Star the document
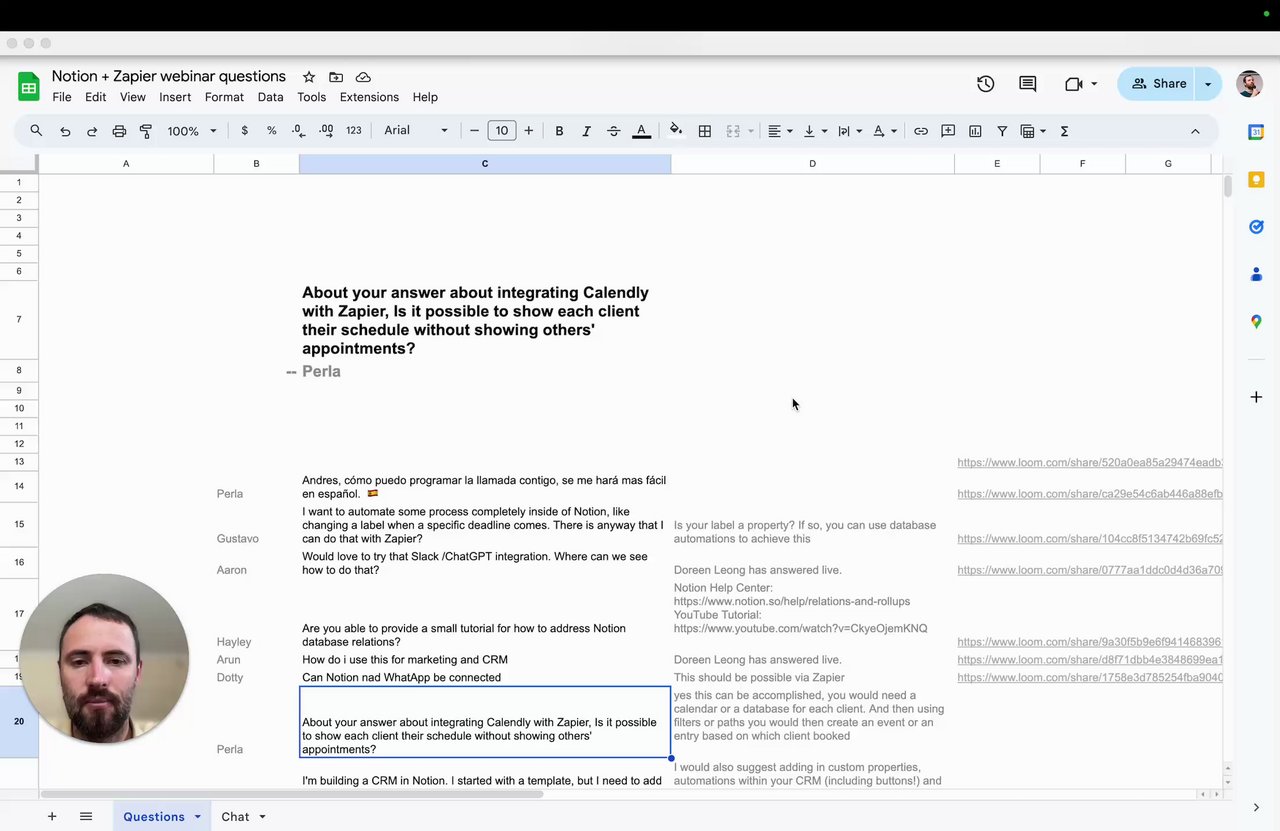The height and width of the screenshot is (831, 1280). pyautogui.click(x=309, y=77)
